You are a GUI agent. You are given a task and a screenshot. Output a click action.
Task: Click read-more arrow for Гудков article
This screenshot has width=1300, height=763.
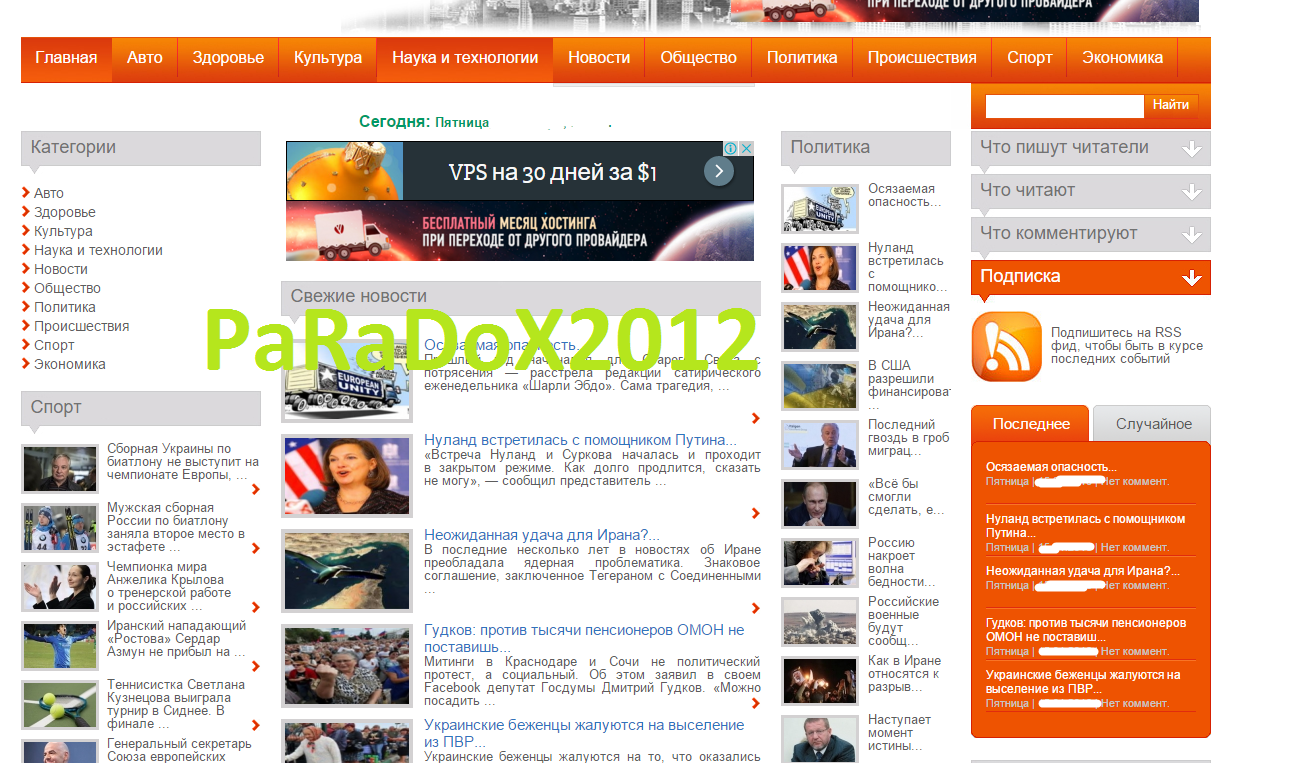click(x=755, y=703)
